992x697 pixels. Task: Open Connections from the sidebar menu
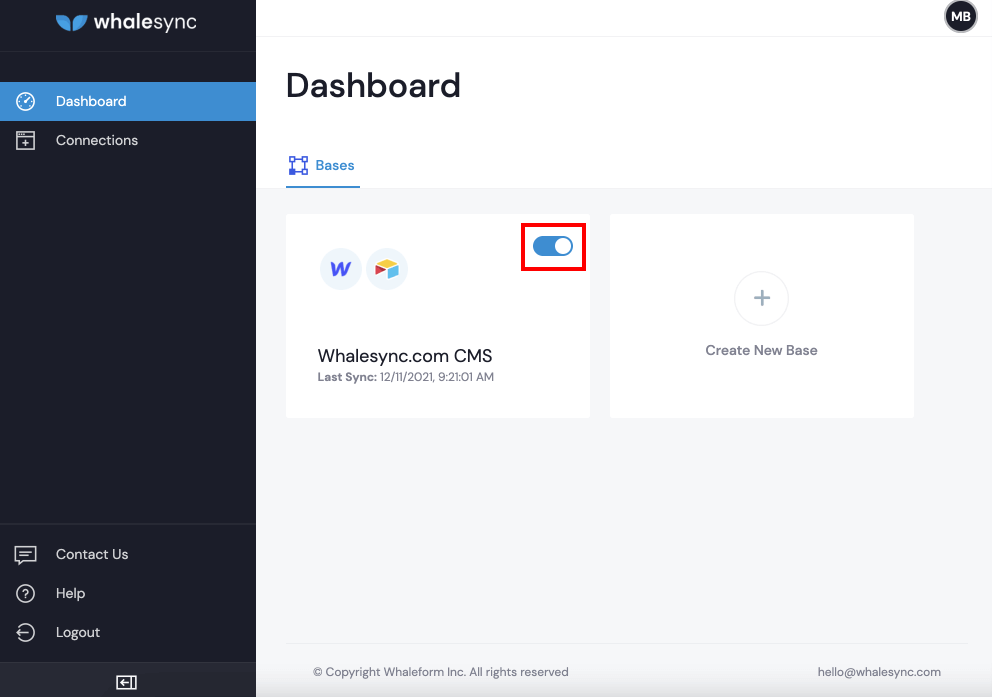[96, 140]
